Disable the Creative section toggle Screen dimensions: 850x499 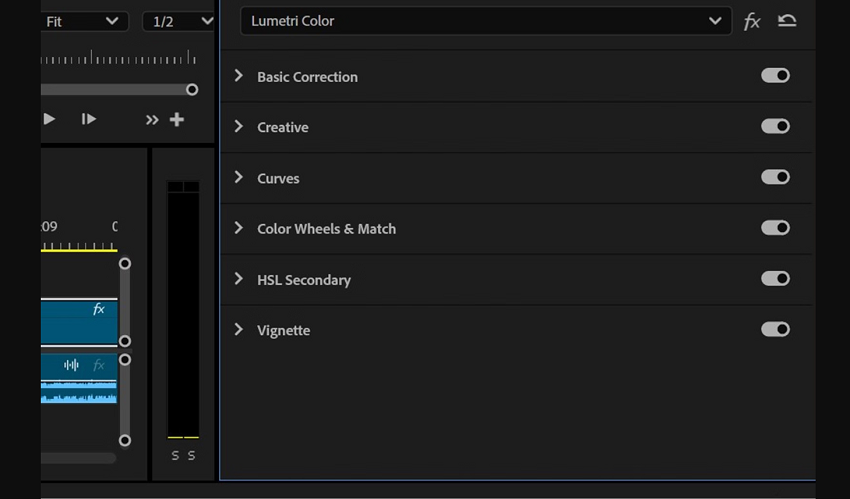click(x=775, y=126)
